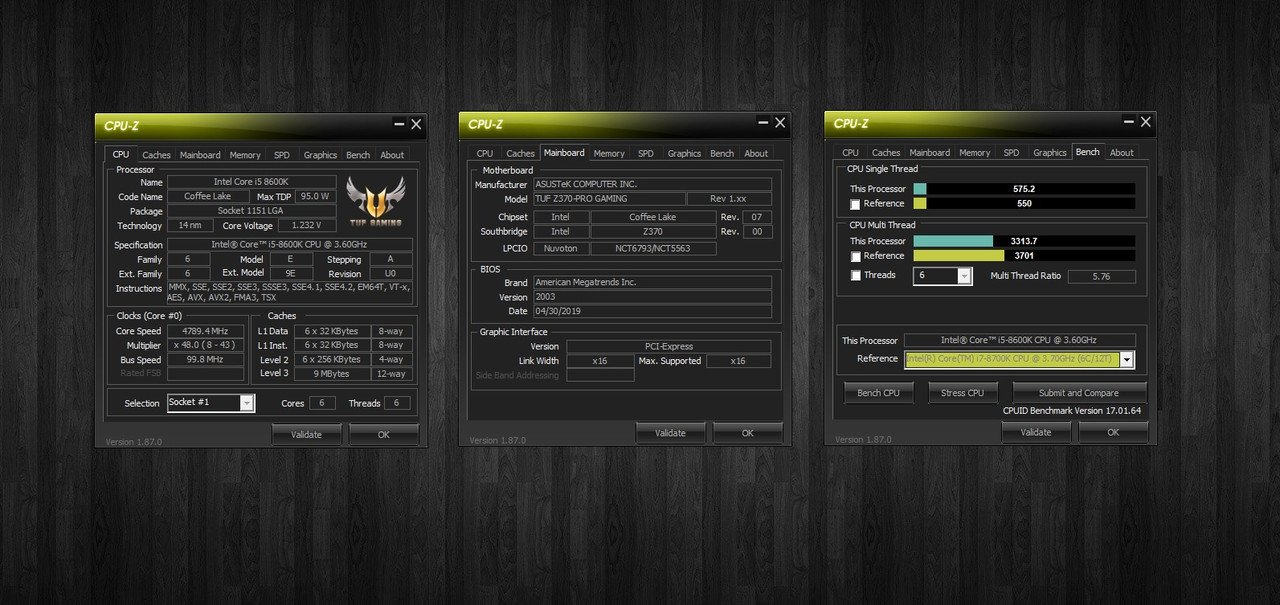The image size is (1280, 605).
Task: Click the multi thread reference 3701 bar
Action: pyautogui.click(x=1024, y=256)
